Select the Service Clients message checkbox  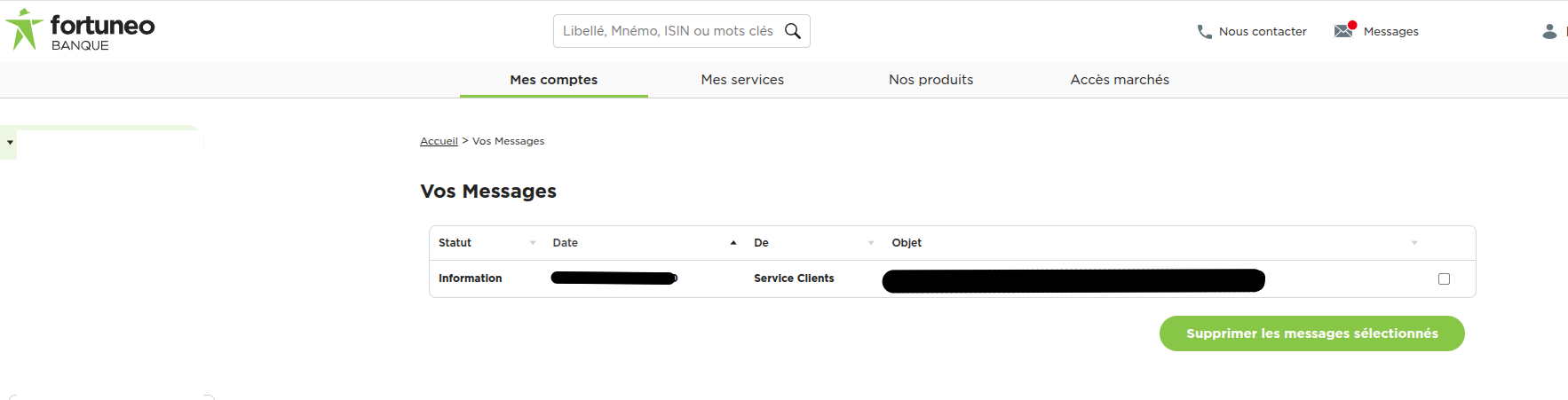[x=1444, y=278]
